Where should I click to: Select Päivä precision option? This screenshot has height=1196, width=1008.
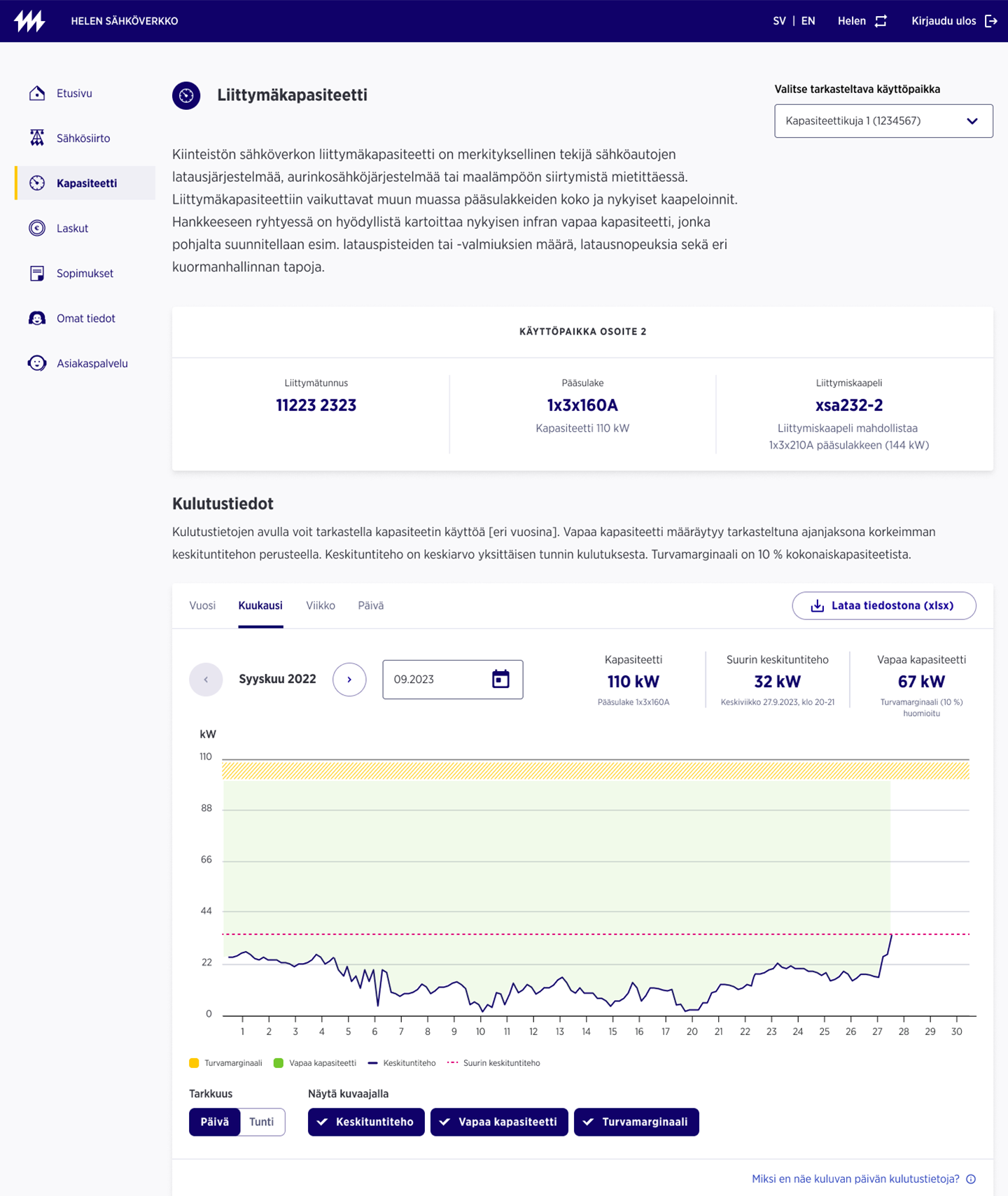click(214, 1122)
